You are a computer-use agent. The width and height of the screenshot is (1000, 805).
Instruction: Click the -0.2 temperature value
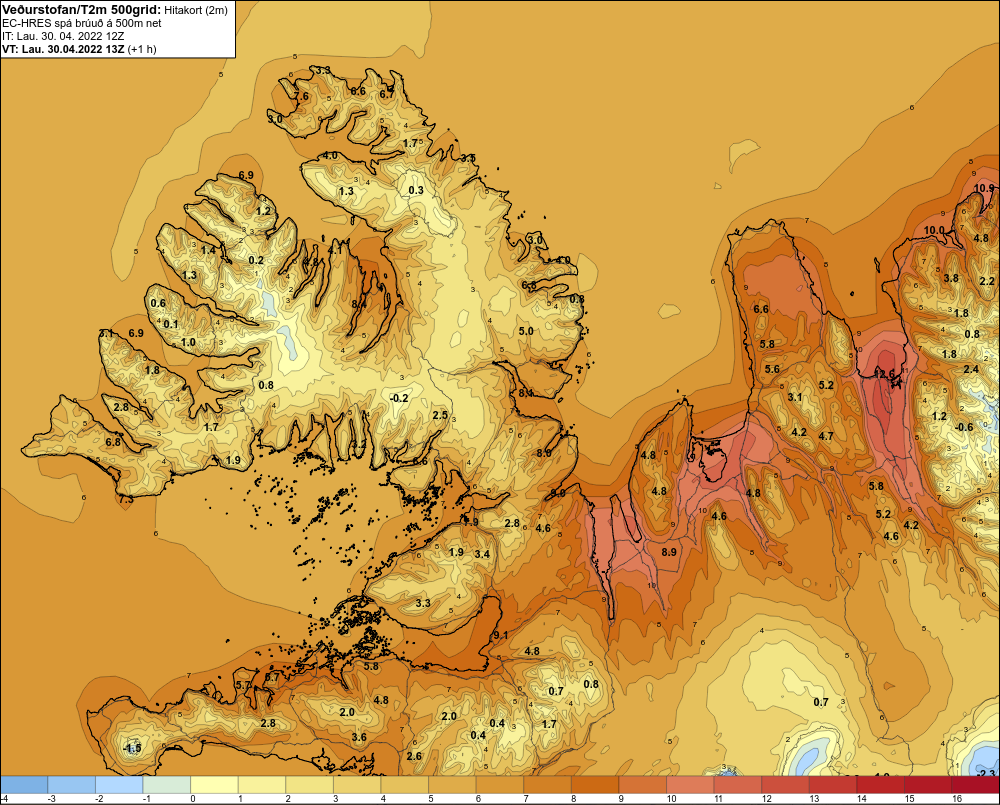pyautogui.click(x=399, y=398)
